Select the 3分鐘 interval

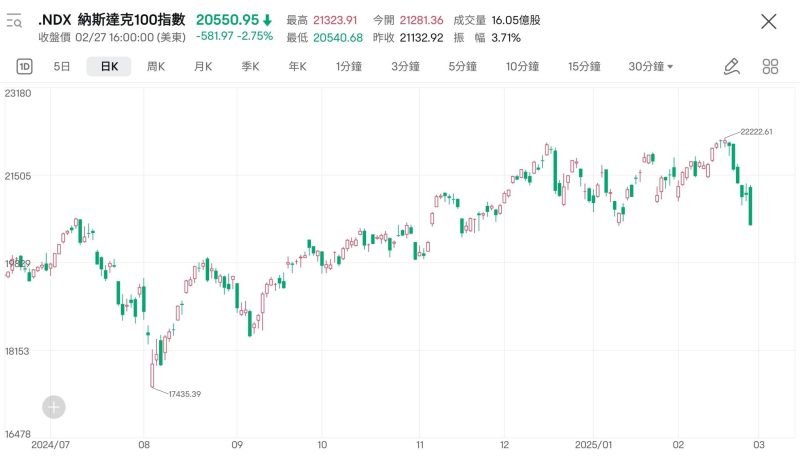pyautogui.click(x=405, y=67)
